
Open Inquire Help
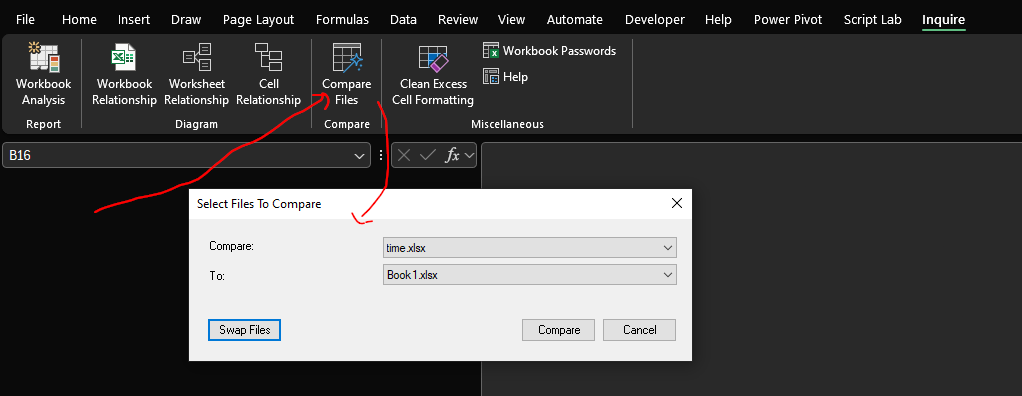pos(506,77)
